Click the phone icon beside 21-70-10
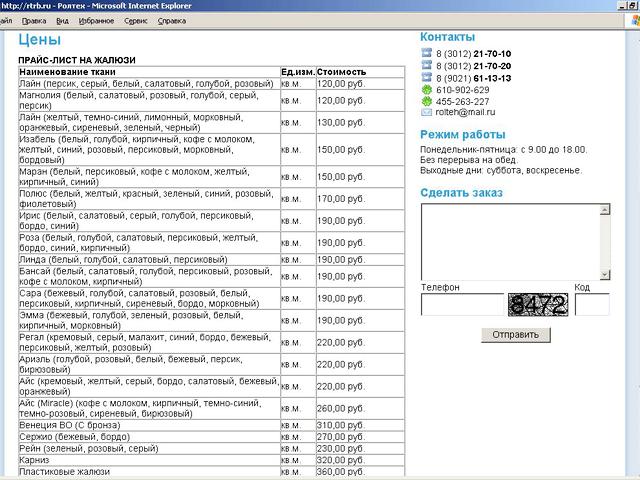Viewport: 640px width, 480px height. (426, 53)
